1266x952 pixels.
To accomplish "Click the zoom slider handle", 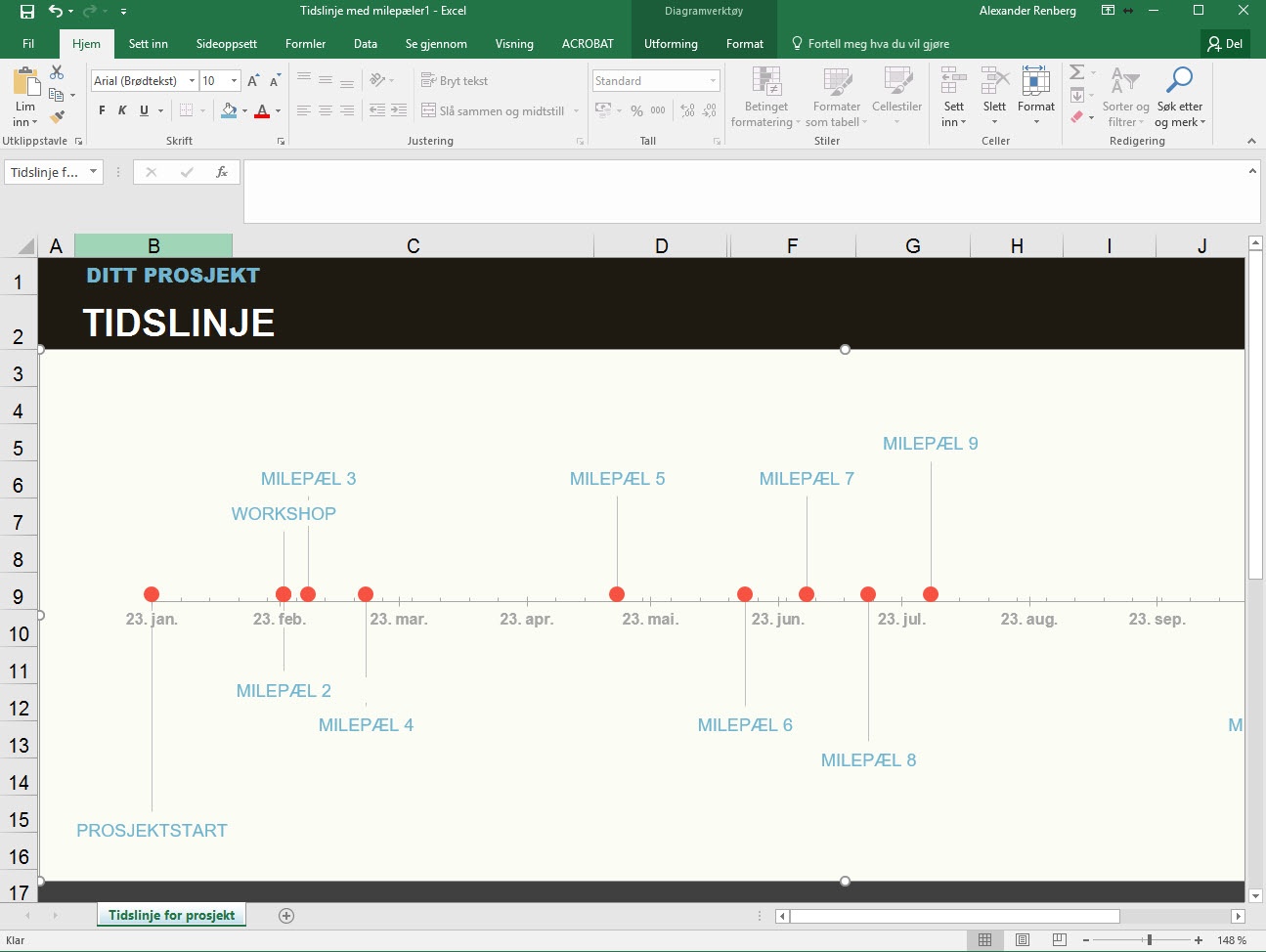I will pos(1150,940).
